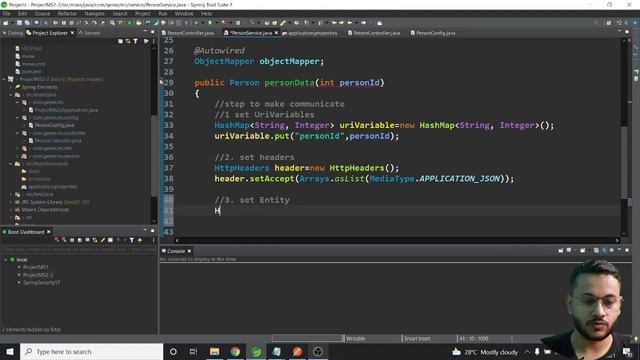The height and width of the screenshot is (360, 640).
Task: Click the Back navigation arrow in toolbar
Action: click(350, 23)
